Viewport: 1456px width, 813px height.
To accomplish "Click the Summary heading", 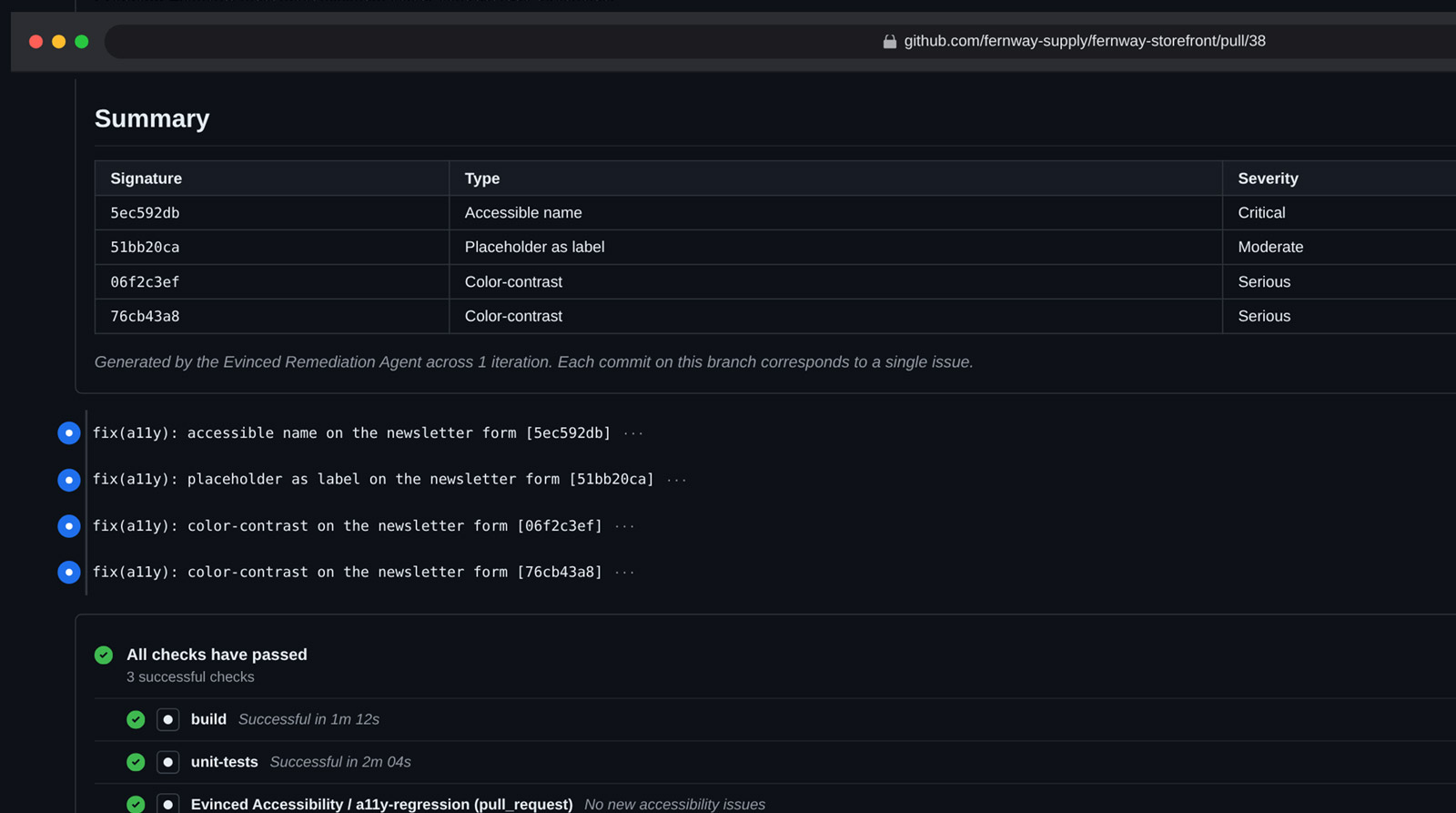I will coord(152,118).
